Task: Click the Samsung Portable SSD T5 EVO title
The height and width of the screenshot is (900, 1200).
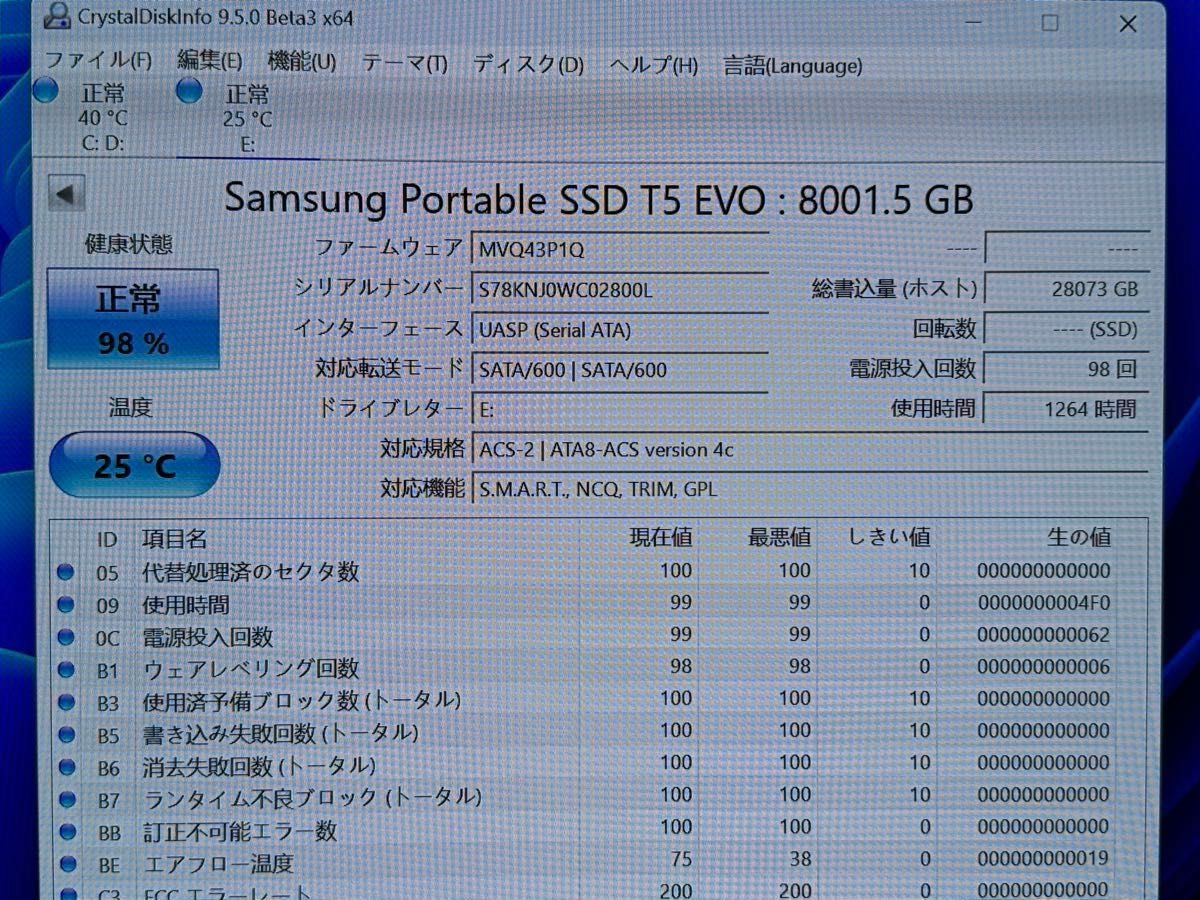Action: coord(598,199)
